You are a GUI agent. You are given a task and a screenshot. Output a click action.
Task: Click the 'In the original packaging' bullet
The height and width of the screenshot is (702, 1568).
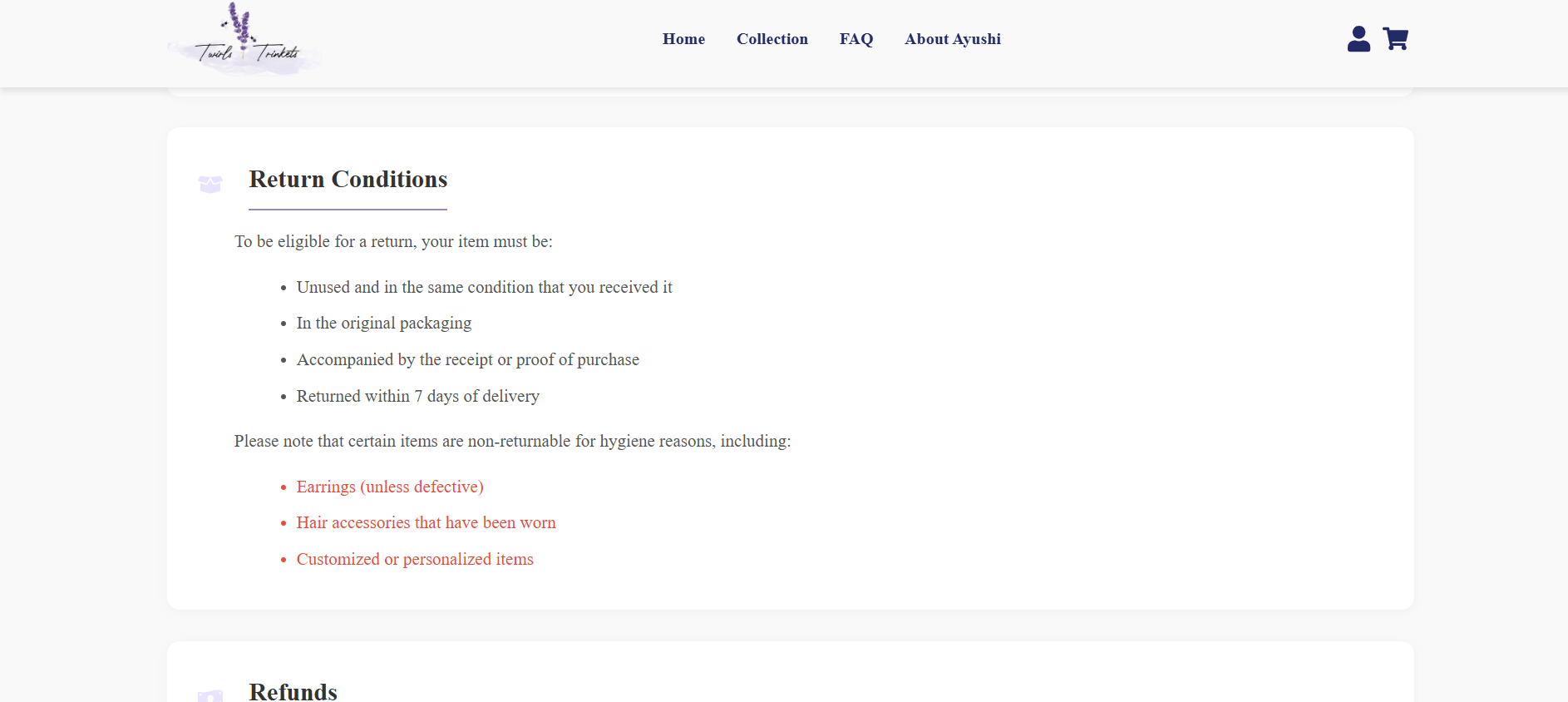383,323
